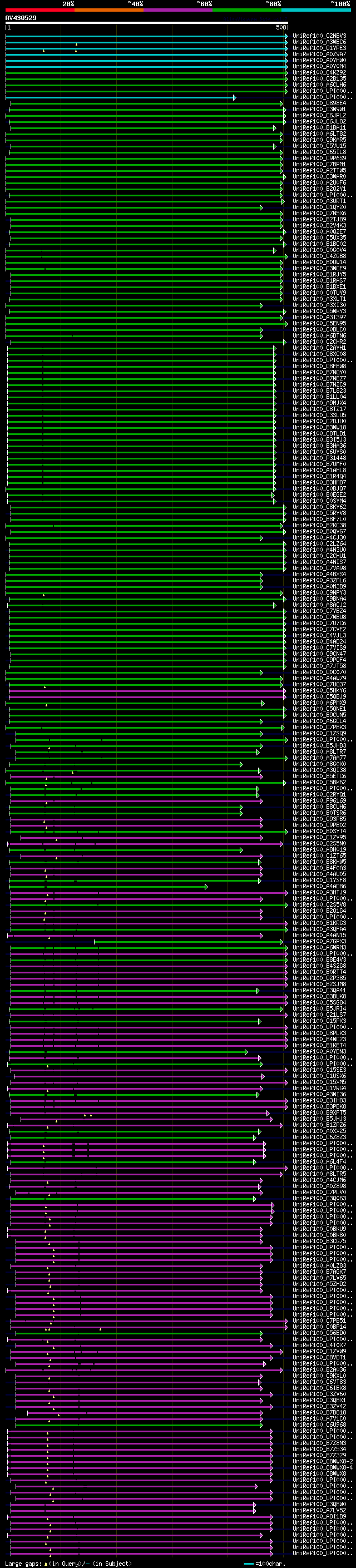Select the UniRef100_B5JHB3 label

click(x=319, y=746)
